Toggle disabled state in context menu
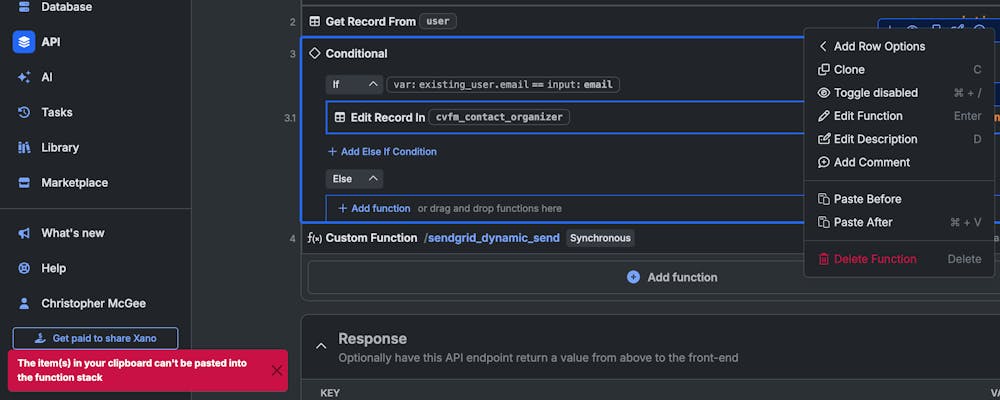 click(875, 93)
